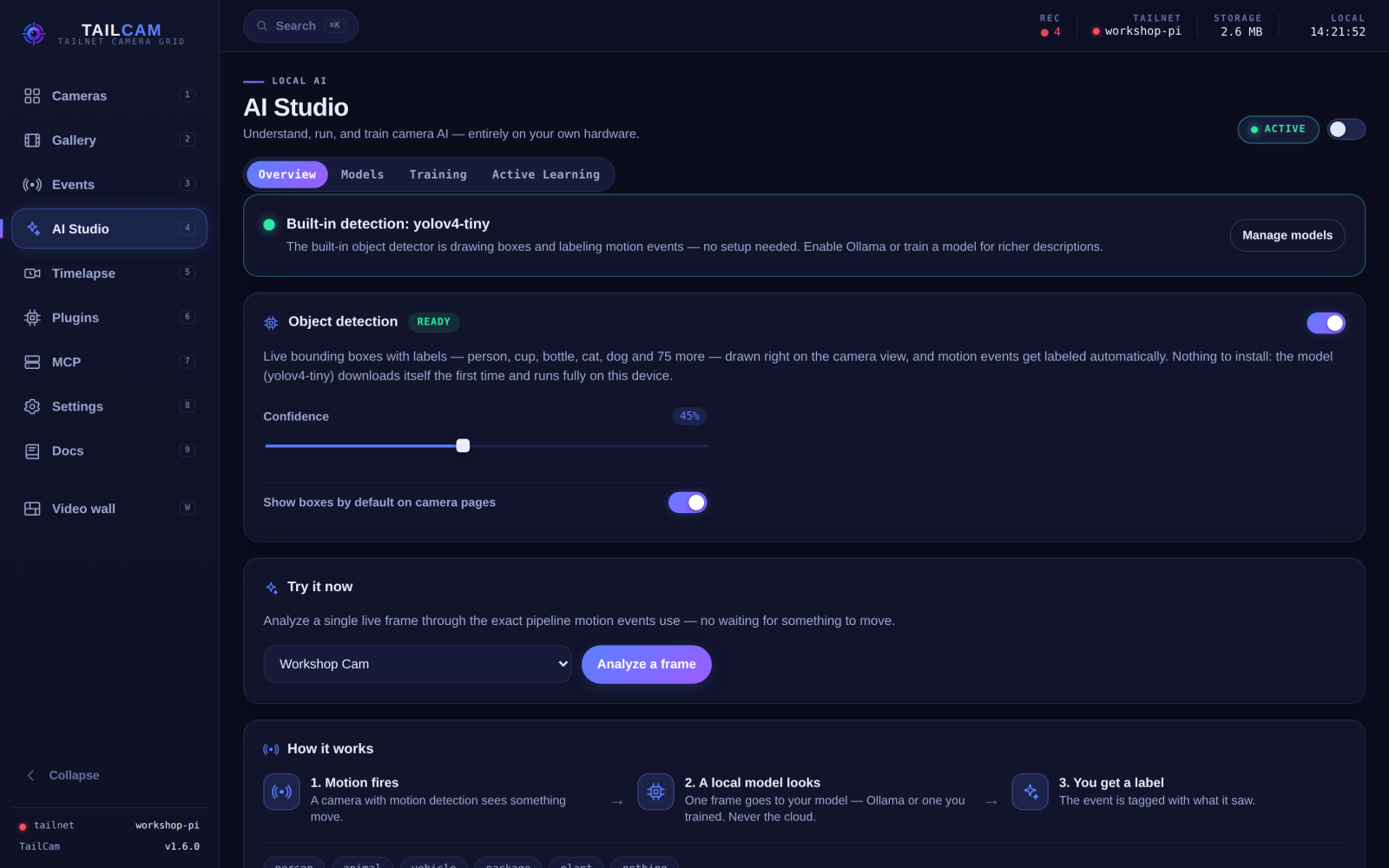Open Gallery via its film icon
Image resolution: width=1389 pixels, height=868 pixels.
pyautogui.click(x=32, y=140)
